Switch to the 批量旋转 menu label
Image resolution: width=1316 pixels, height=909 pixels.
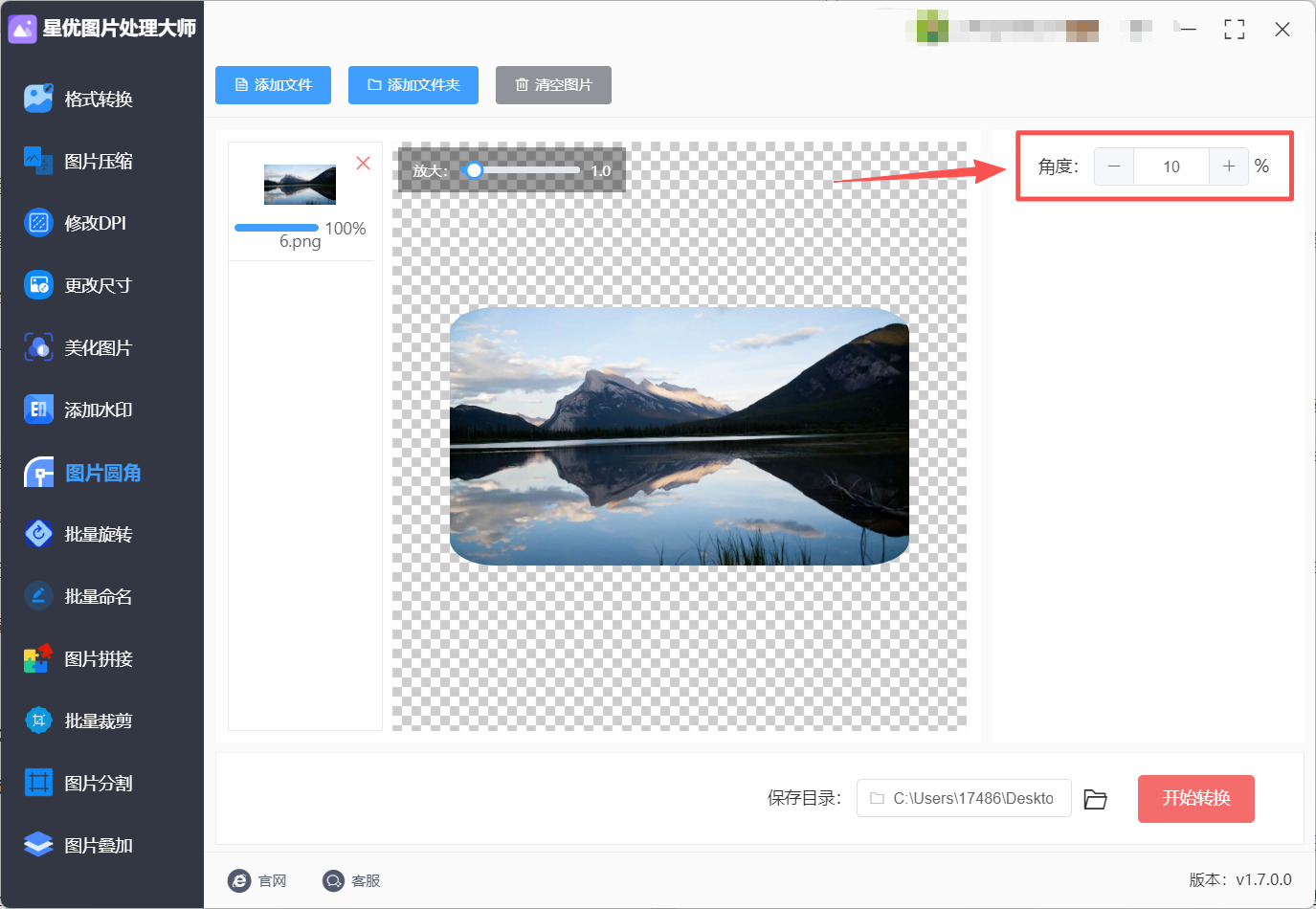[x=99, y=534]
